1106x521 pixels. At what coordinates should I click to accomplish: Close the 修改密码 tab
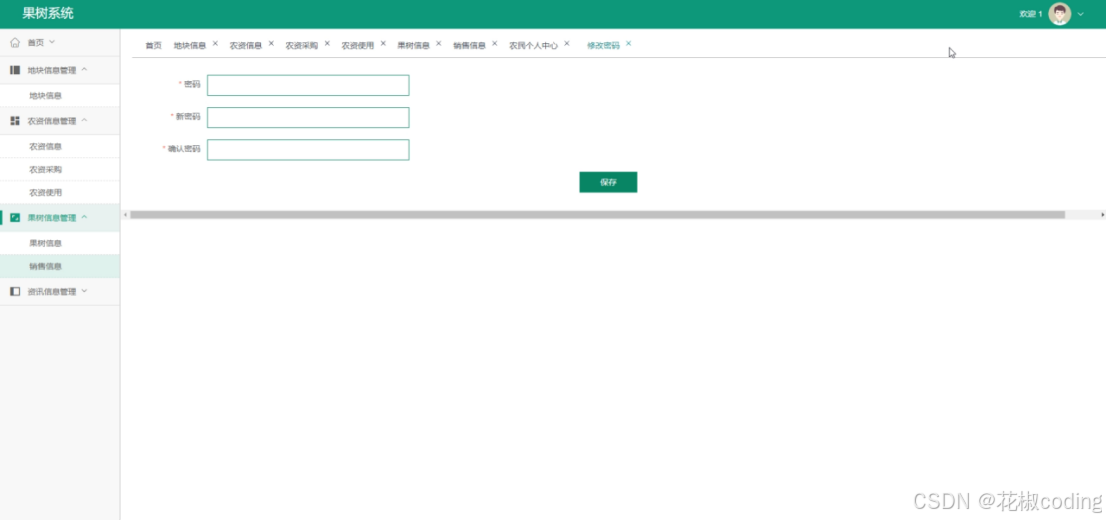(x=628, y=44)
